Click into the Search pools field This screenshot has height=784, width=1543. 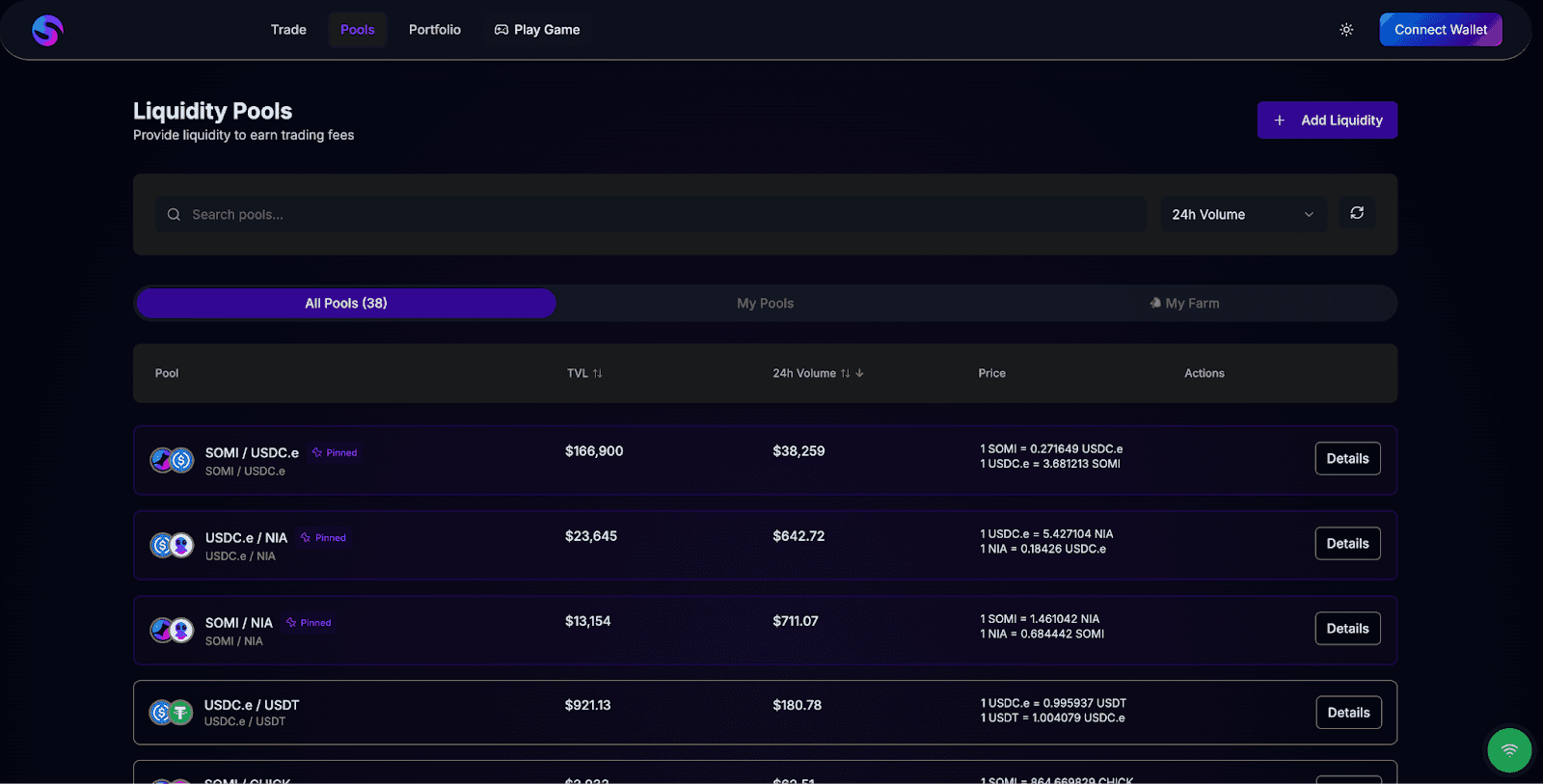651,214
